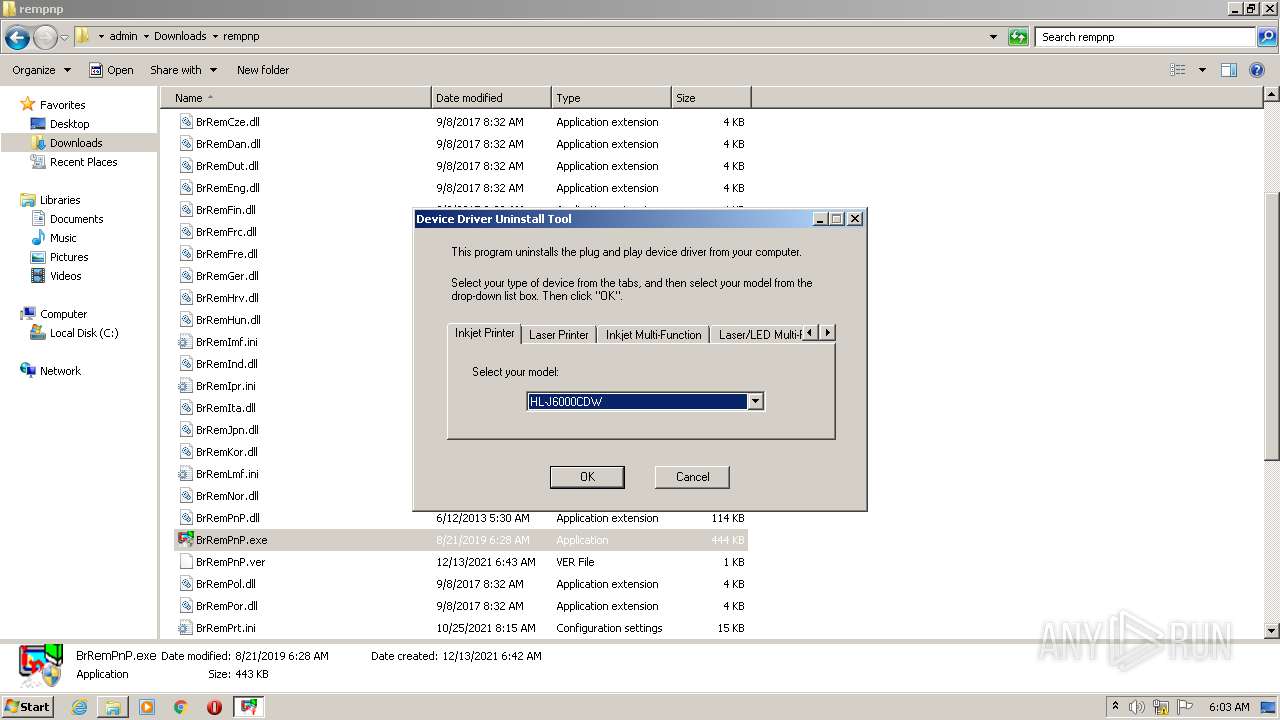Toggle the preview pane icon

(1229, 70)
